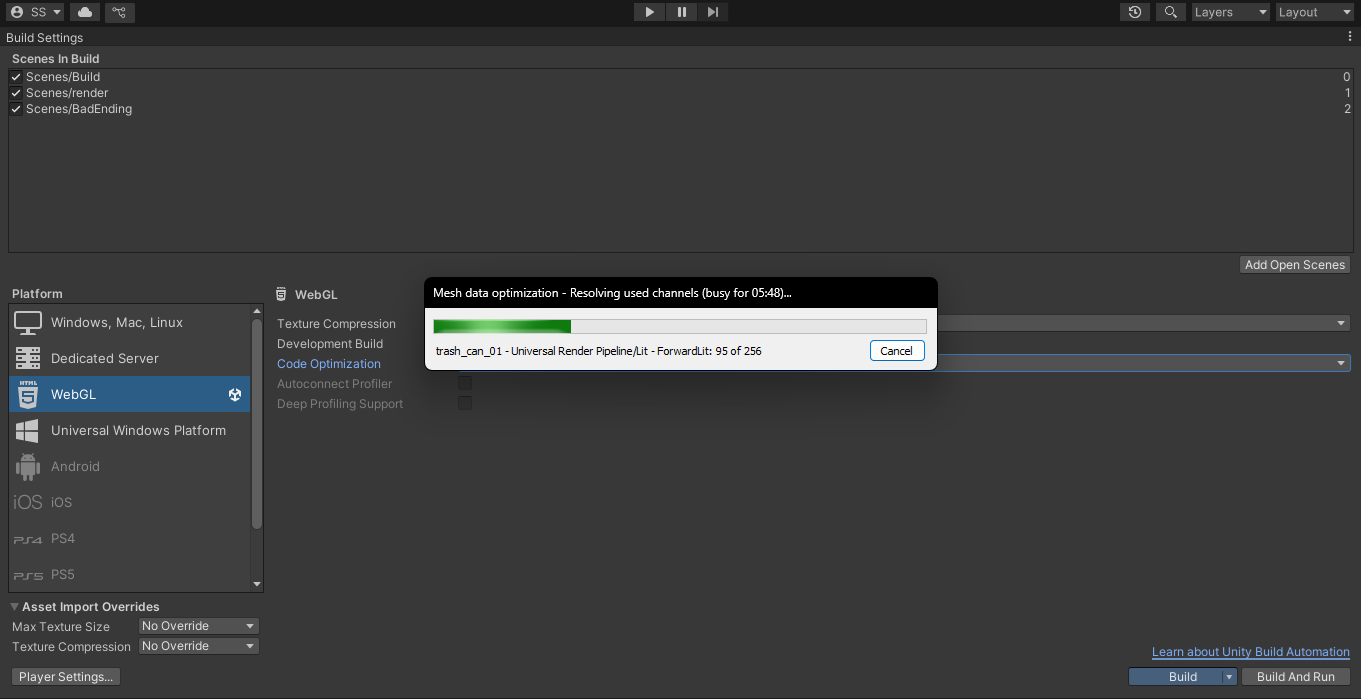
Task: Uncheck Scenes/Build scene checkbox
Action: 16,77
